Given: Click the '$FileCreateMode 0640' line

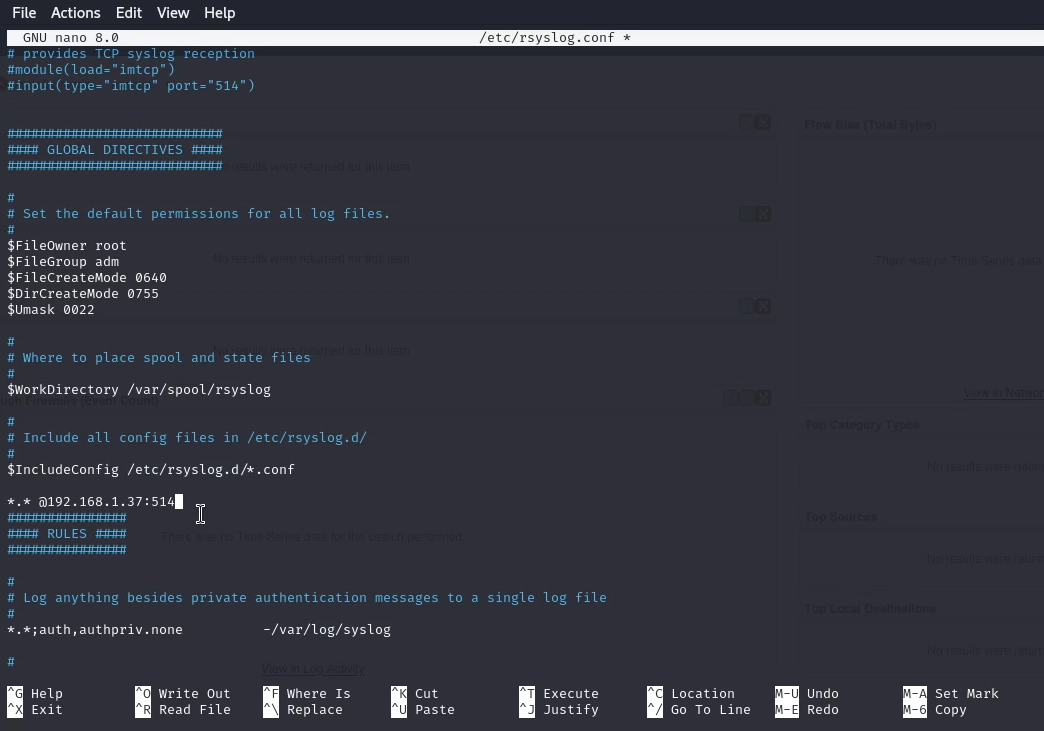Looking at the screenshot, I should [x=87, y=278].
